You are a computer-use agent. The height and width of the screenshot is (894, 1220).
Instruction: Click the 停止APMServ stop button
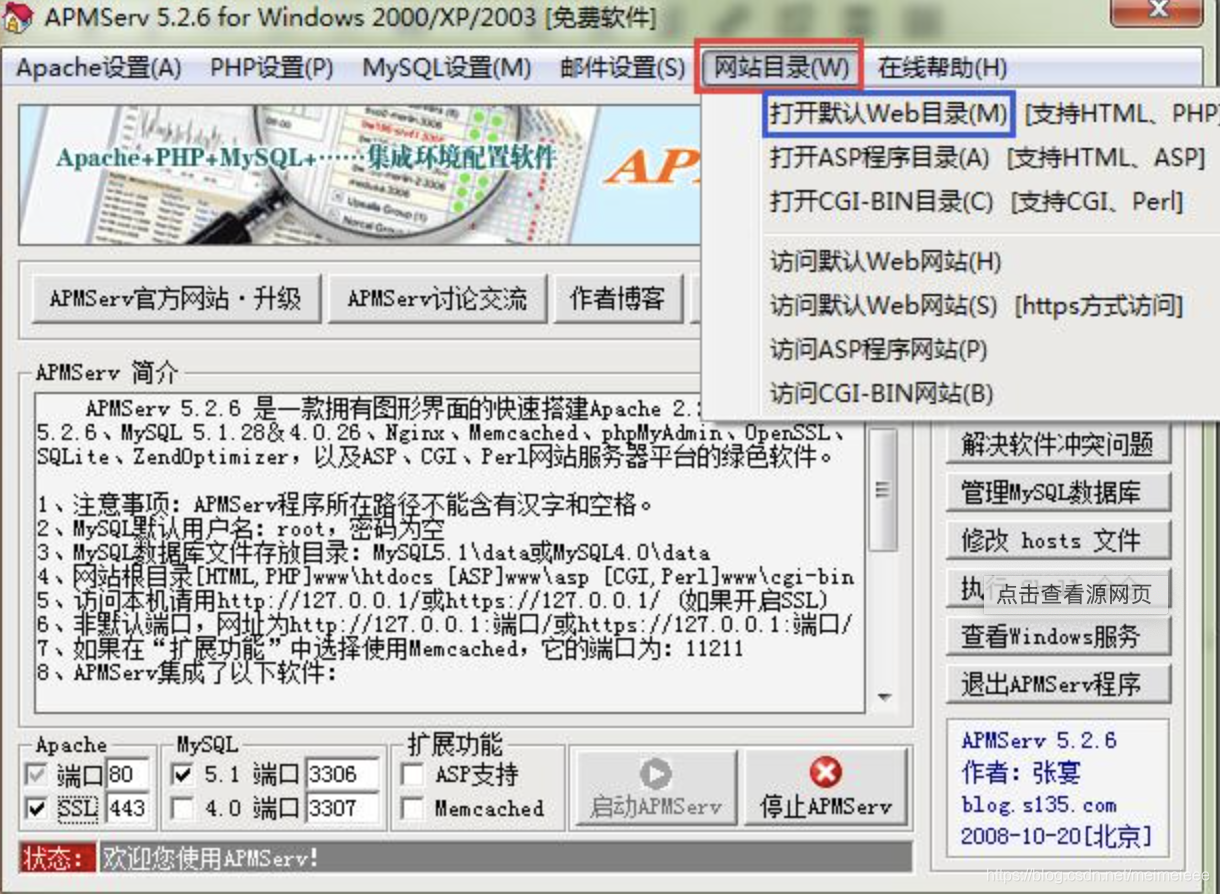tap(826, 787)
